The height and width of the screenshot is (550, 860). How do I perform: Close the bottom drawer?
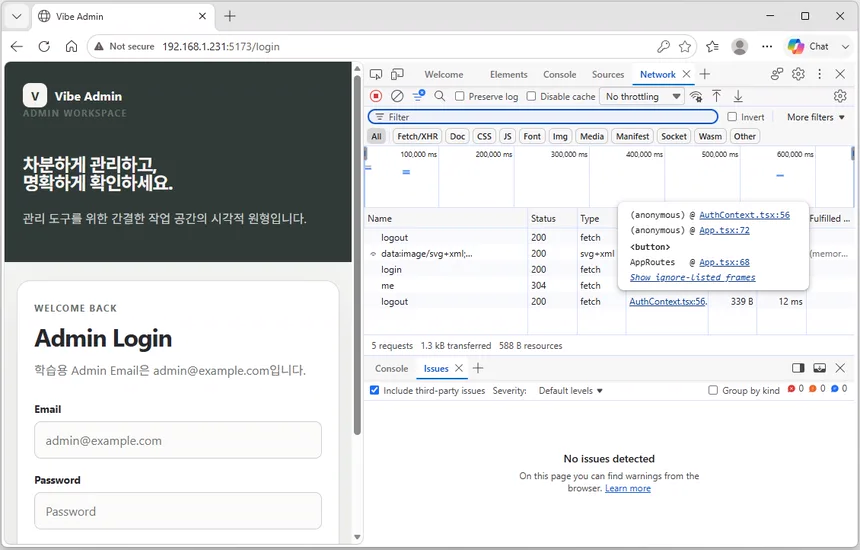click(840, 368)
